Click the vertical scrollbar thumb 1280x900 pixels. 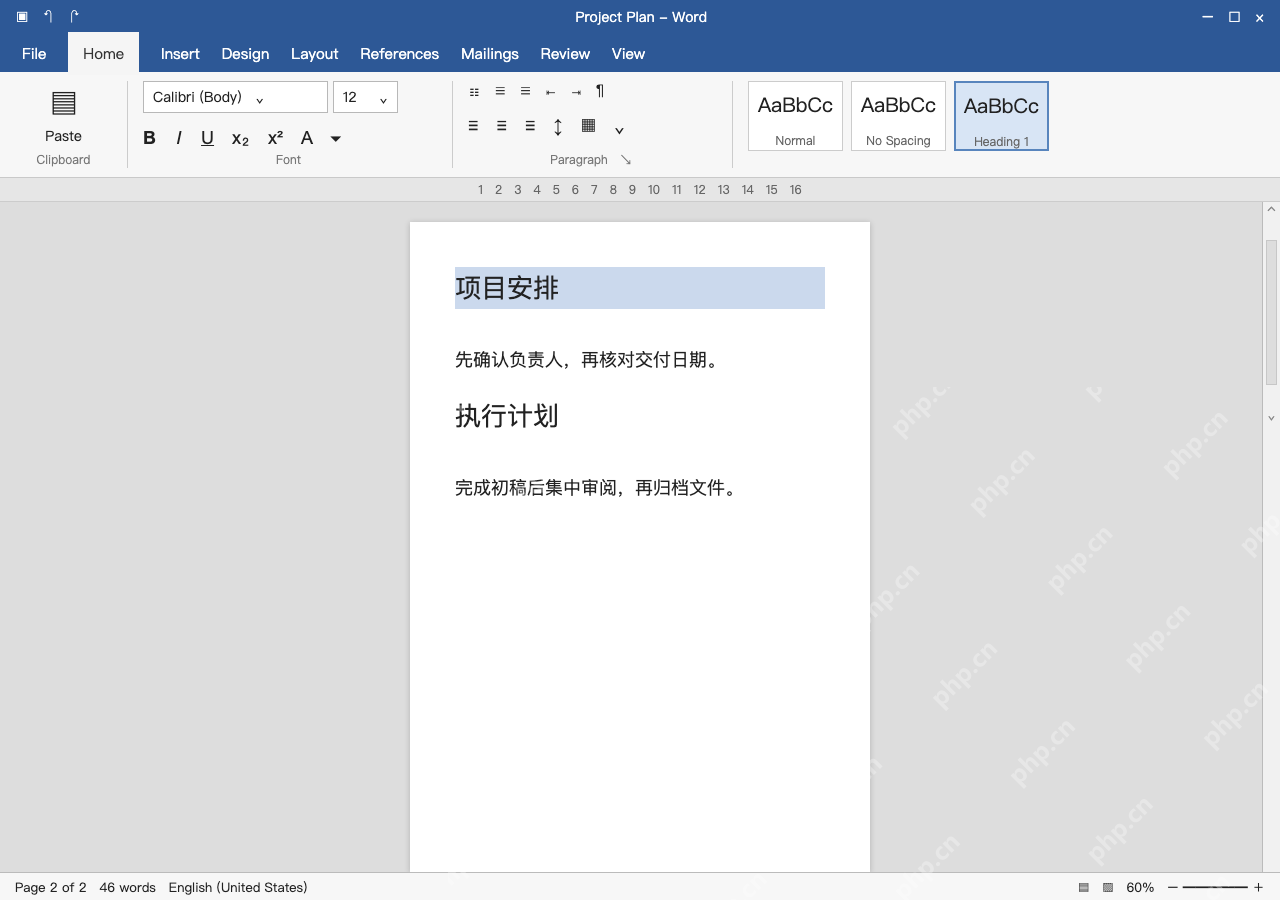tap(1272, 312)
